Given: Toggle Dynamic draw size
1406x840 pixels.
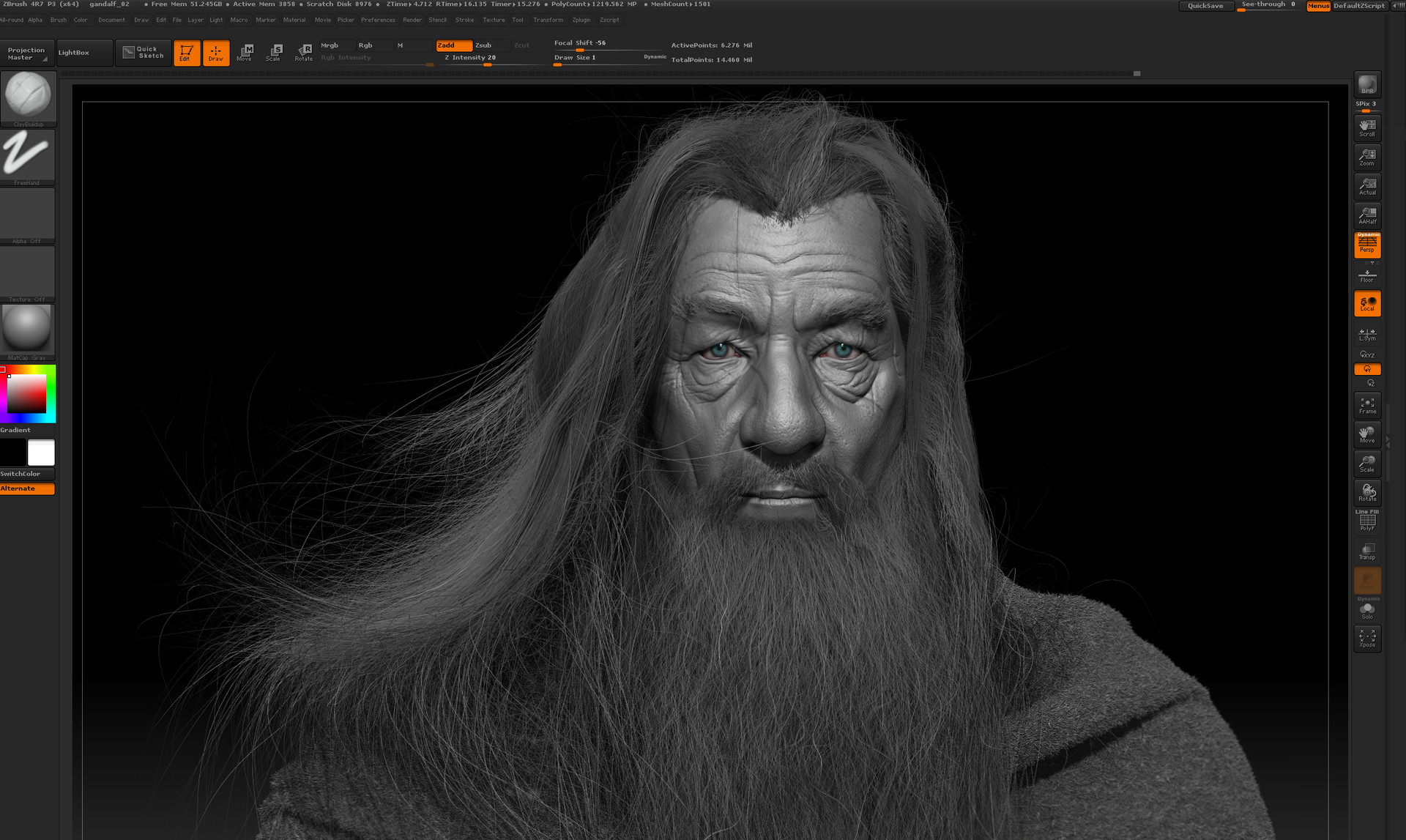Looking at the screenshot, I should (x=655, y=57).
